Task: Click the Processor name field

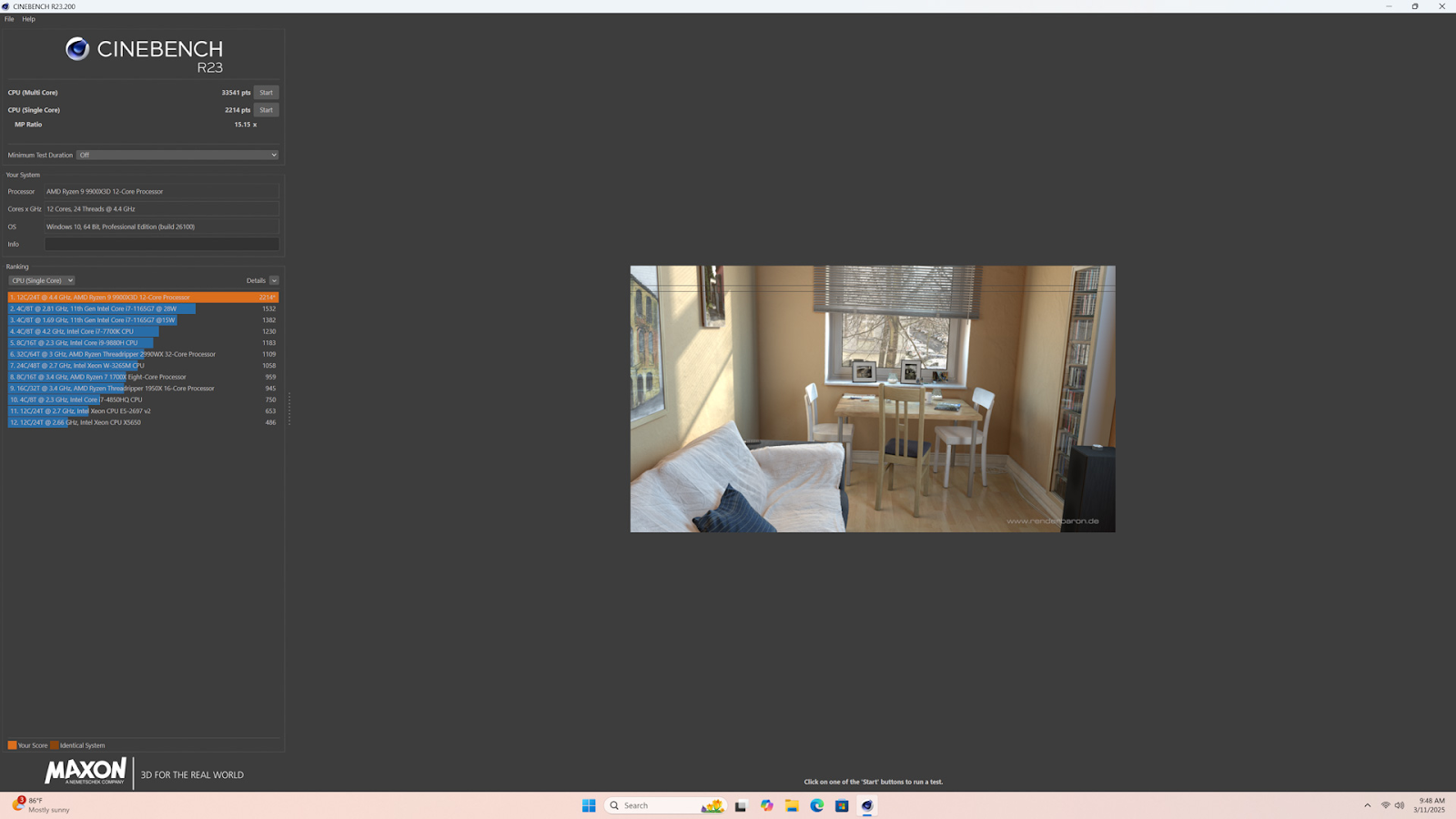Action: [162, 191]
